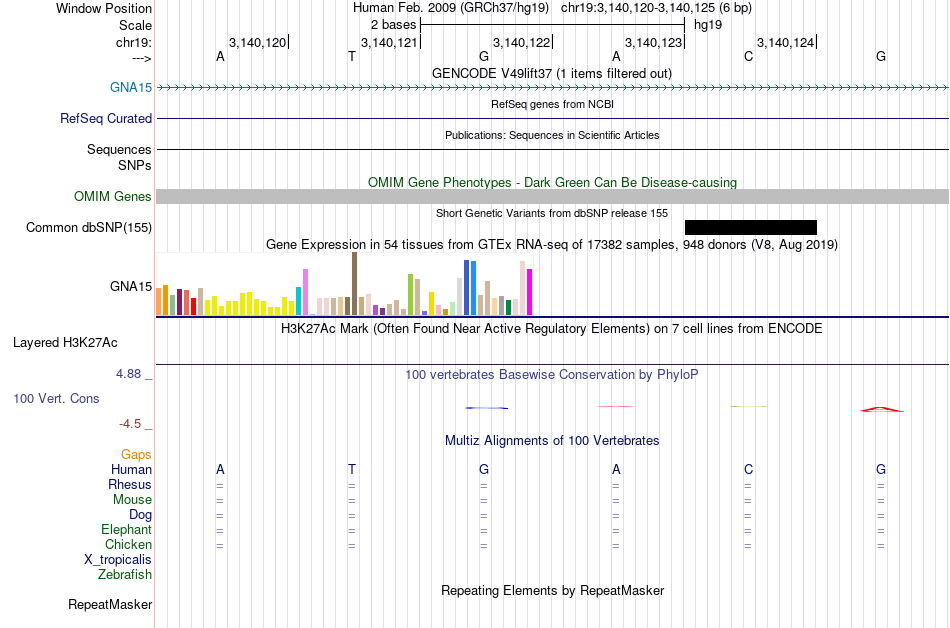Click the Sequences track label
Image resolution: width=950 pixels, height=628 pixels.
point(119,149)
